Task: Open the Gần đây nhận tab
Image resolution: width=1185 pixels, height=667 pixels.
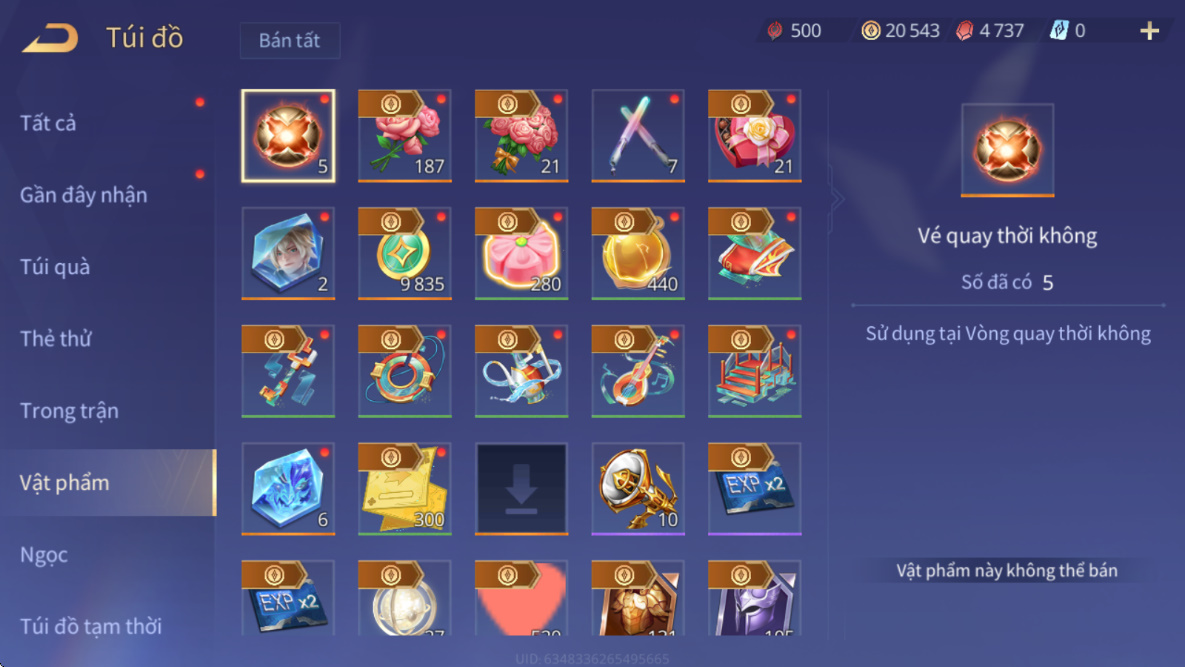Action: (x=83, y=195)
